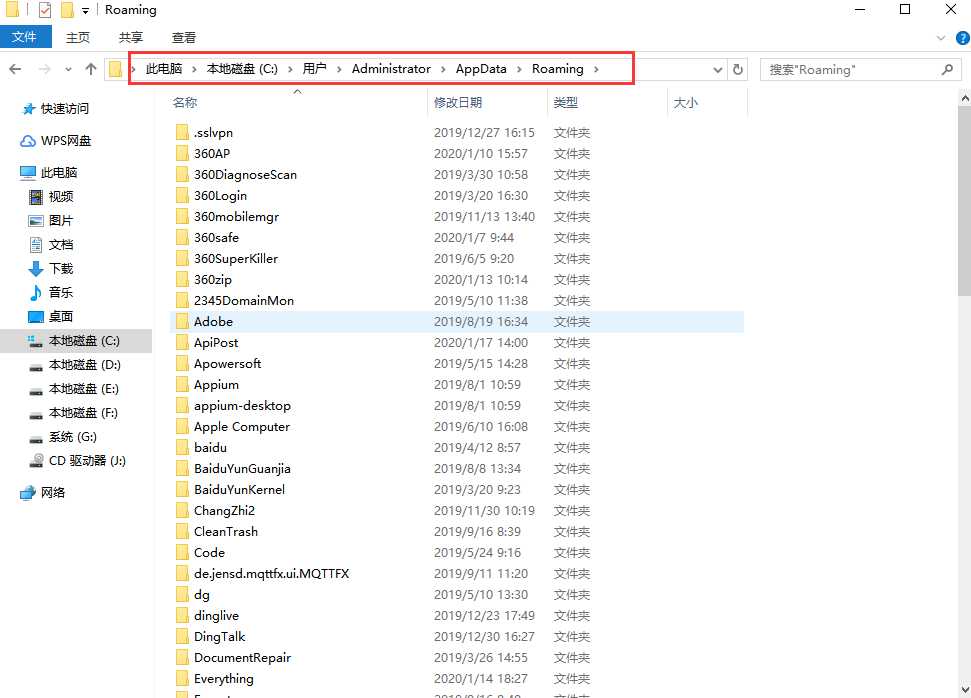This screenshot has width=971, height=698.
Task: Select the ApiPost folder icon
Action: pos(181,342)
